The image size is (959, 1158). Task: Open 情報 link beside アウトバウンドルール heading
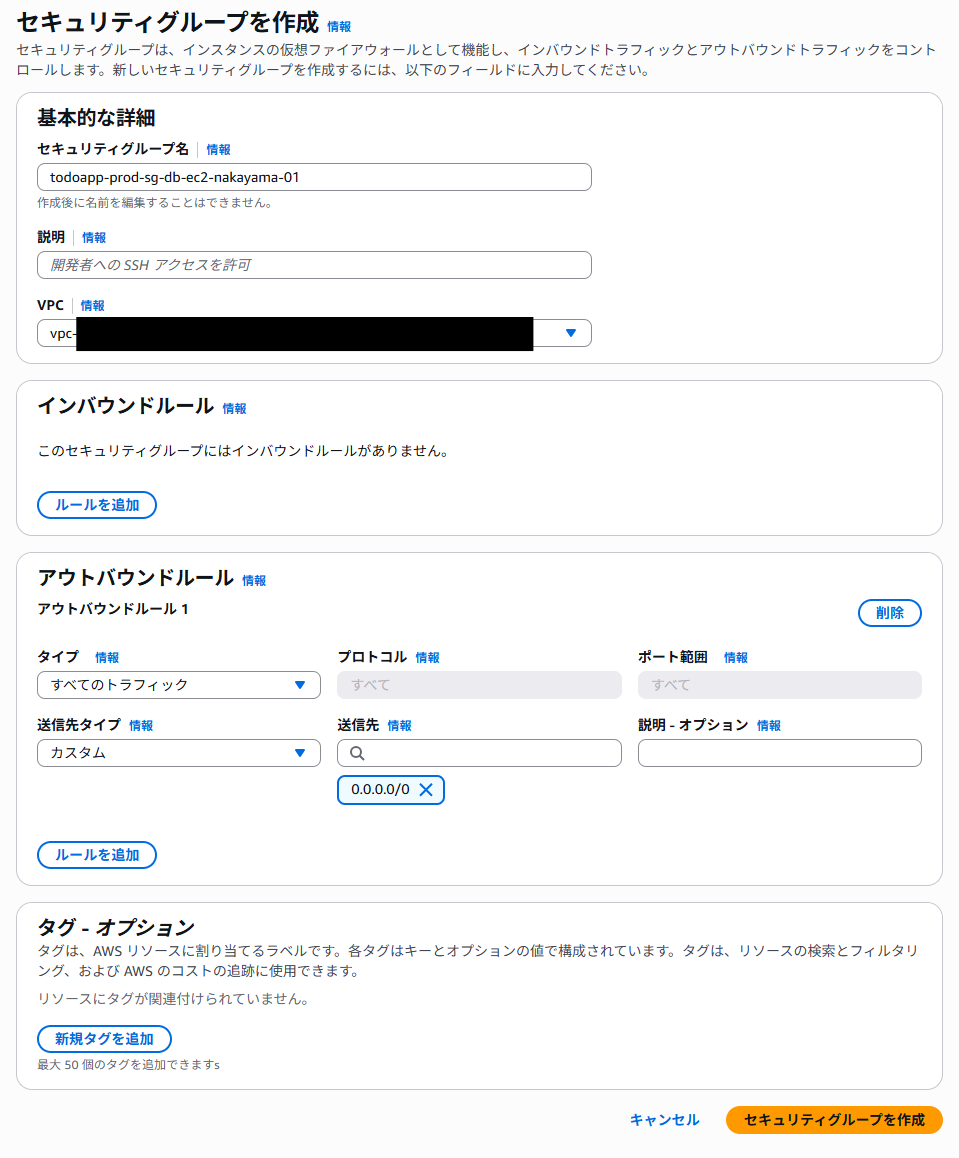[254, 580]
